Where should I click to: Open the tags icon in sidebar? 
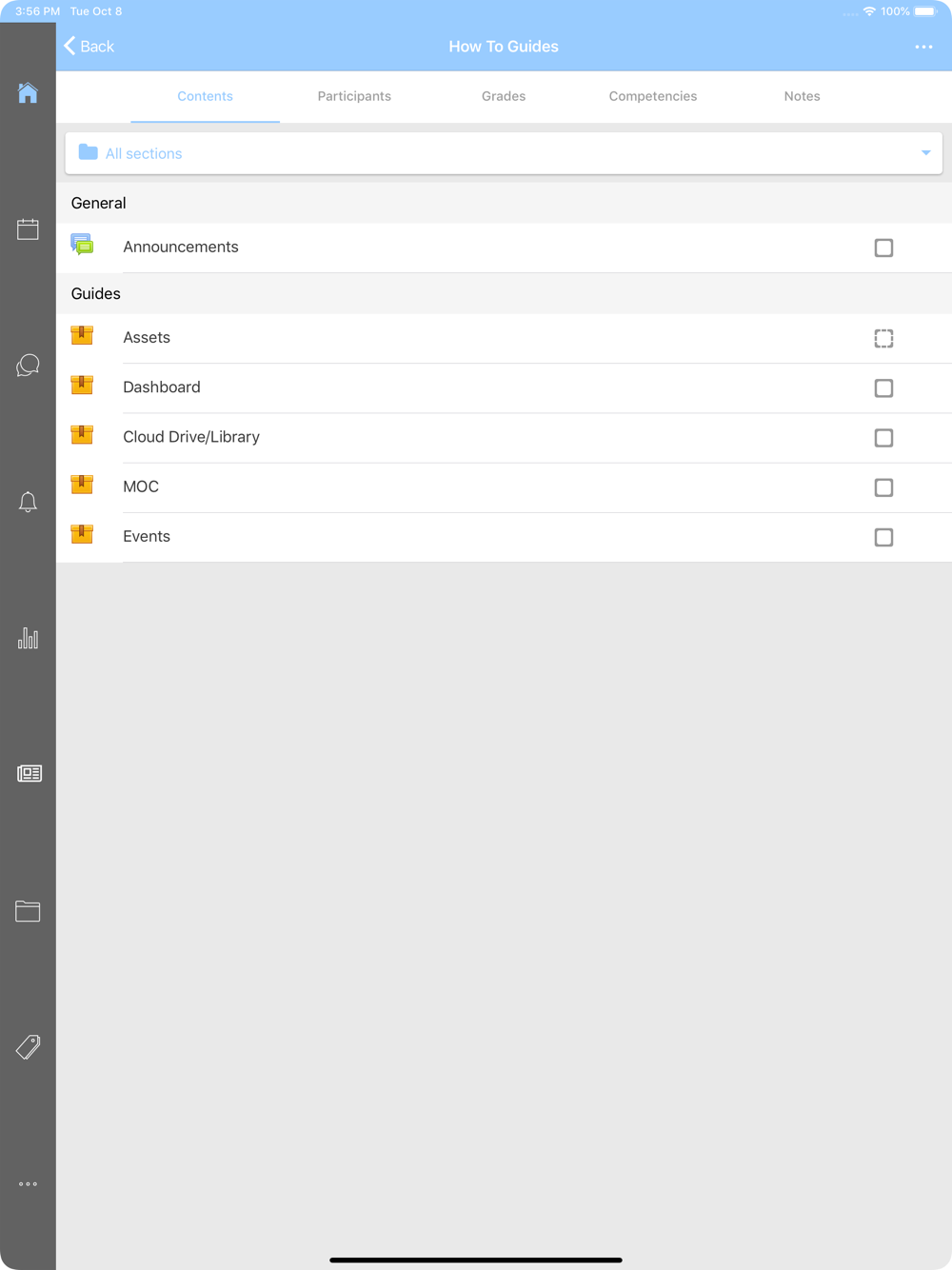[x=28, y=1047]
